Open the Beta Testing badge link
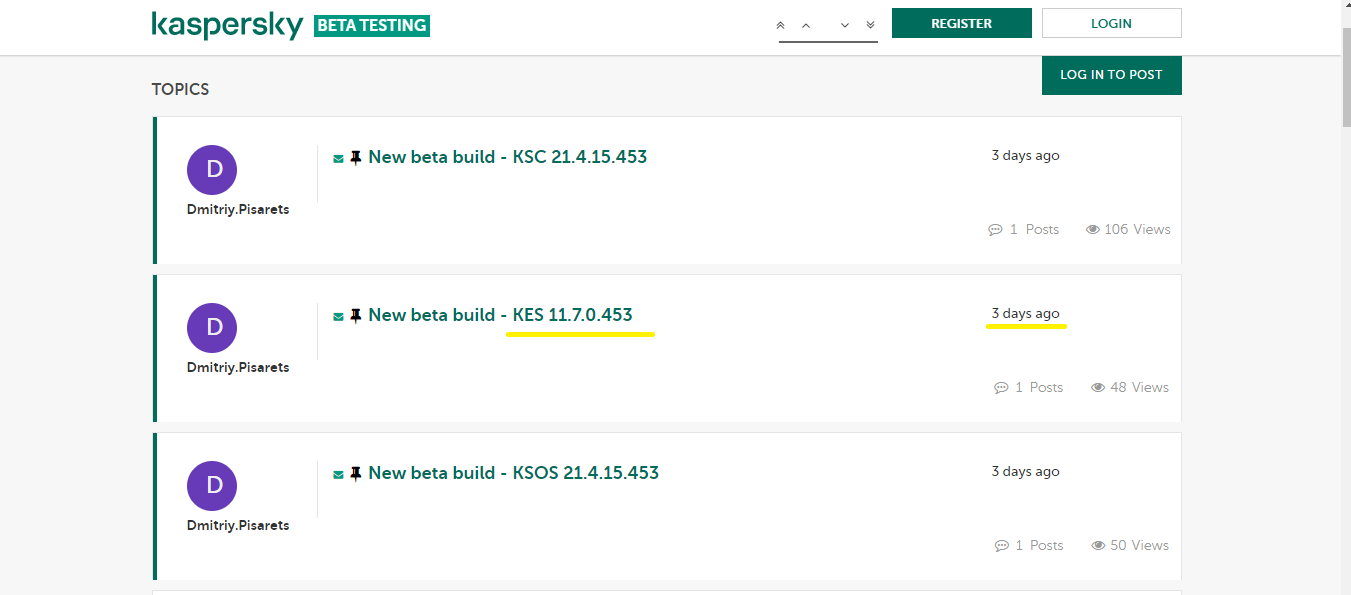Screen dimensions: 1351x595 (x=372, y=26)
